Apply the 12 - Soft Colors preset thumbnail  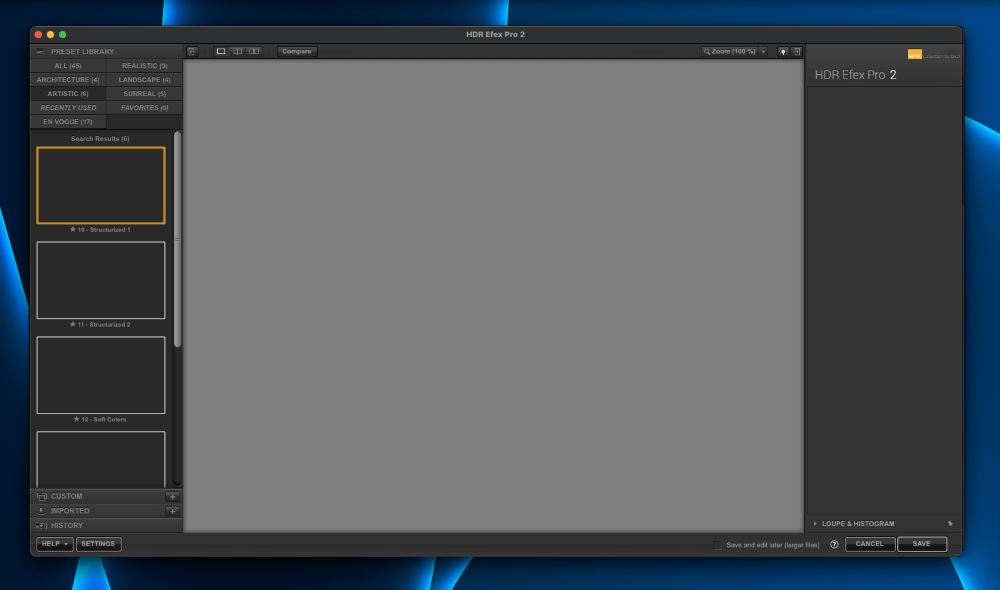pos(101,375)
